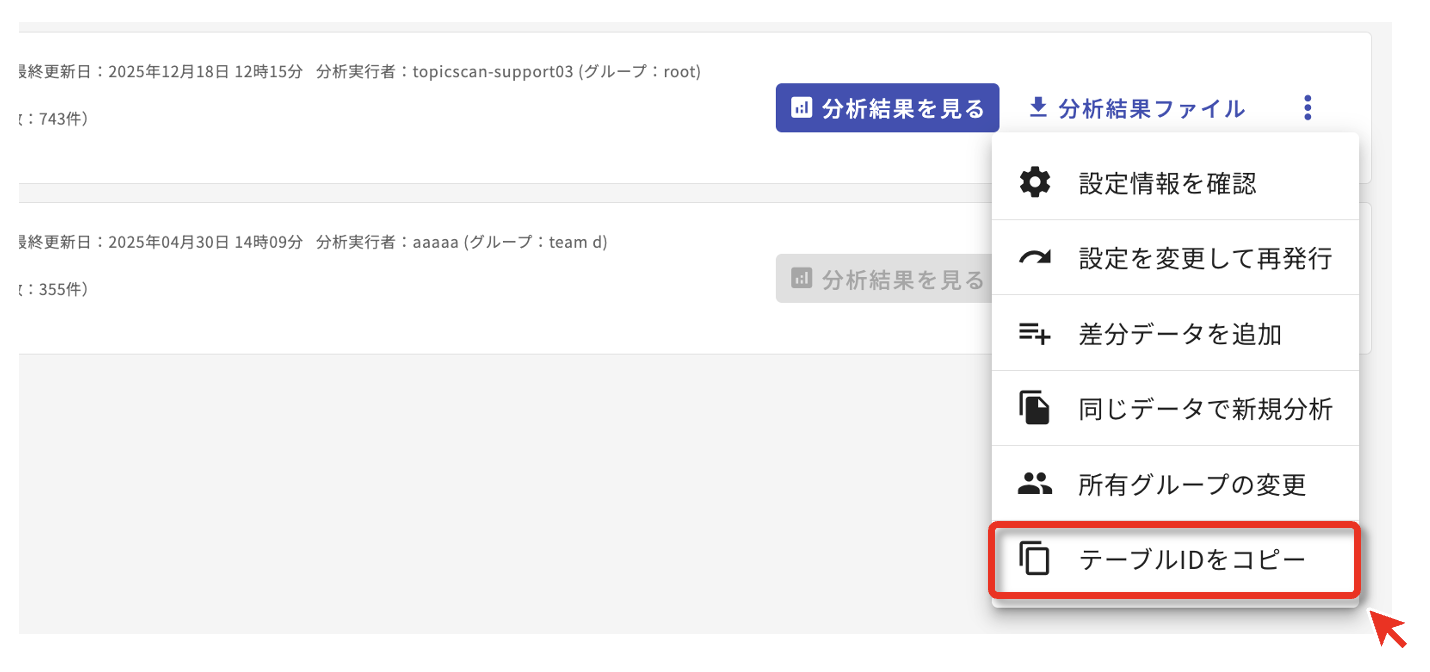Download via the 分析結果ファイル link text
Screen dimensions: 1430x672
[1151, 108]
